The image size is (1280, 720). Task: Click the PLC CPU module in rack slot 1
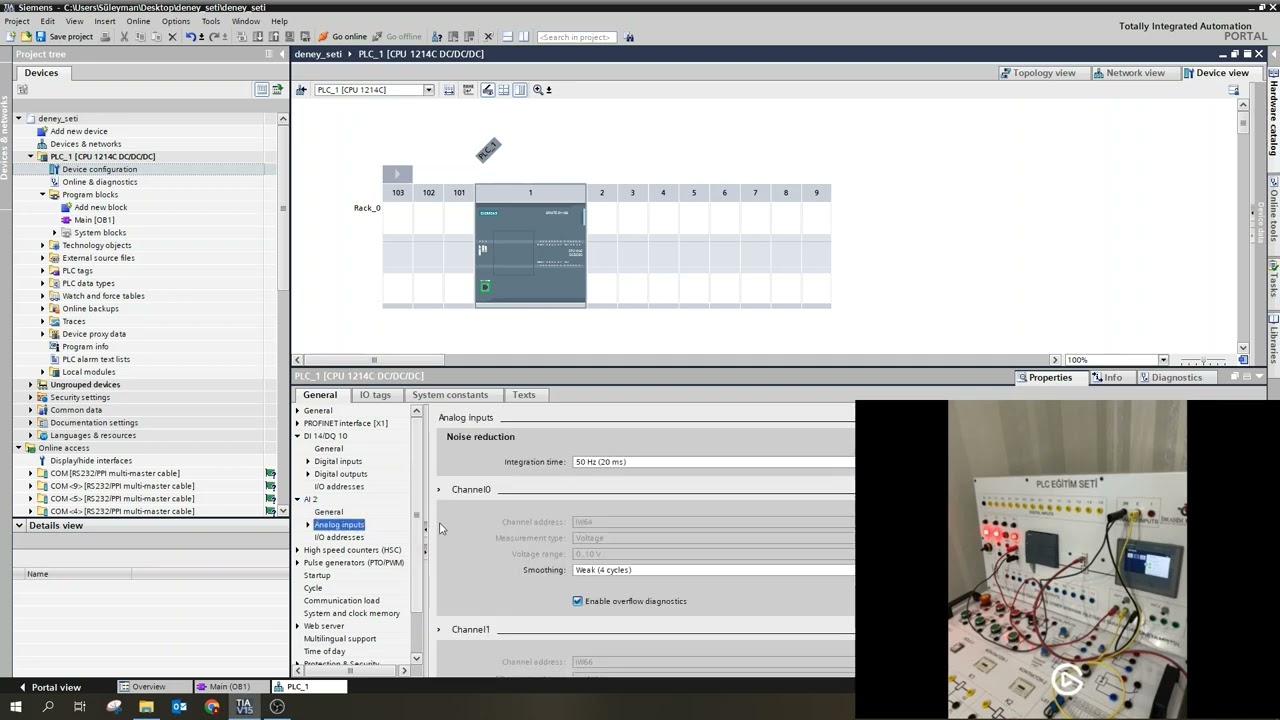(530, 255)
